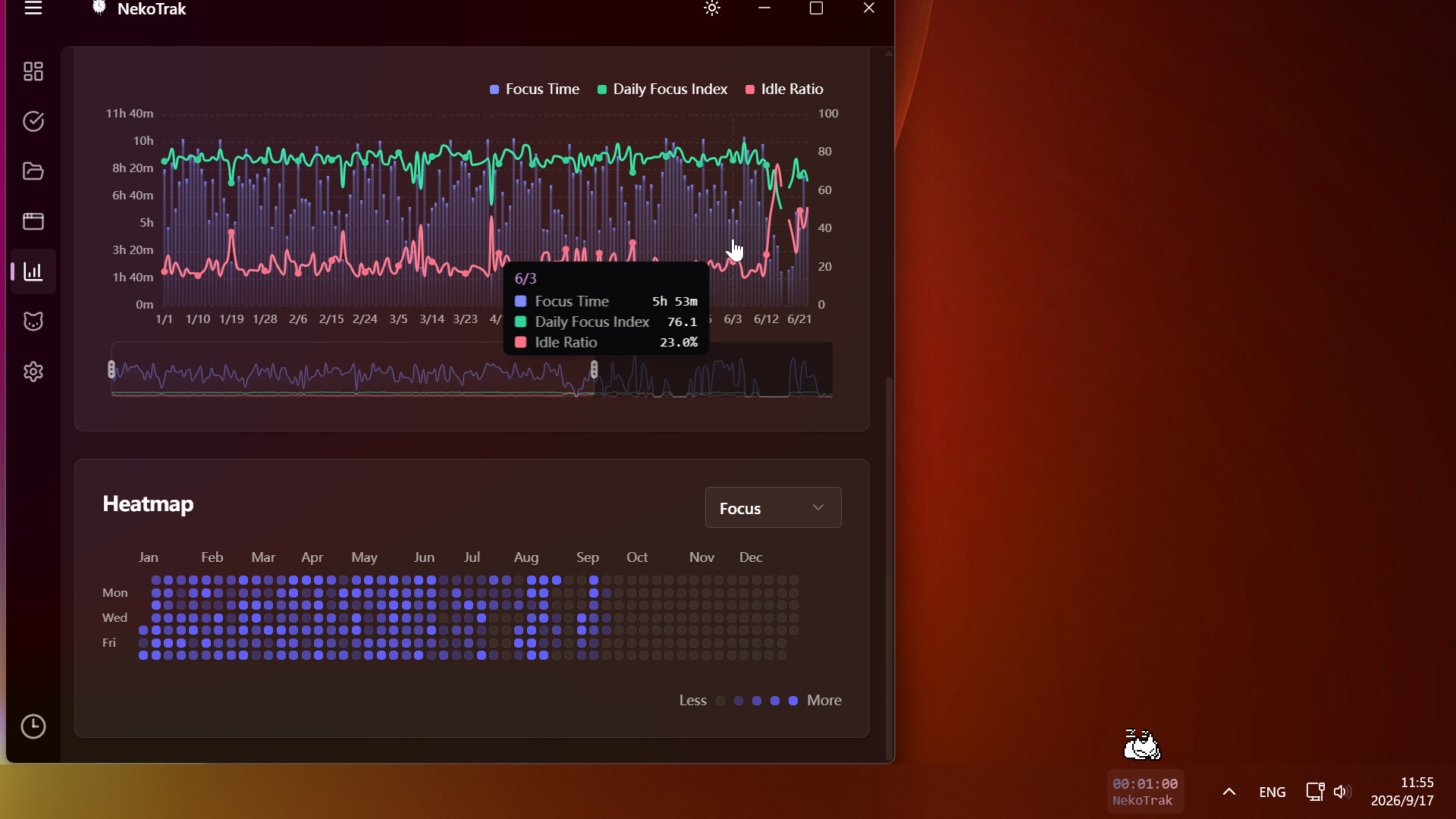1456x819 pixels.
Task: Click the 6/12 label on chart axis
Action: 766,319
